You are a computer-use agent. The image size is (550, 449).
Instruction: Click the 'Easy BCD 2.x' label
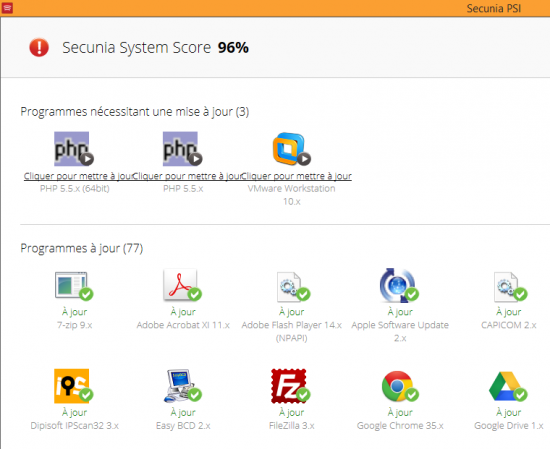coord(183,426)
